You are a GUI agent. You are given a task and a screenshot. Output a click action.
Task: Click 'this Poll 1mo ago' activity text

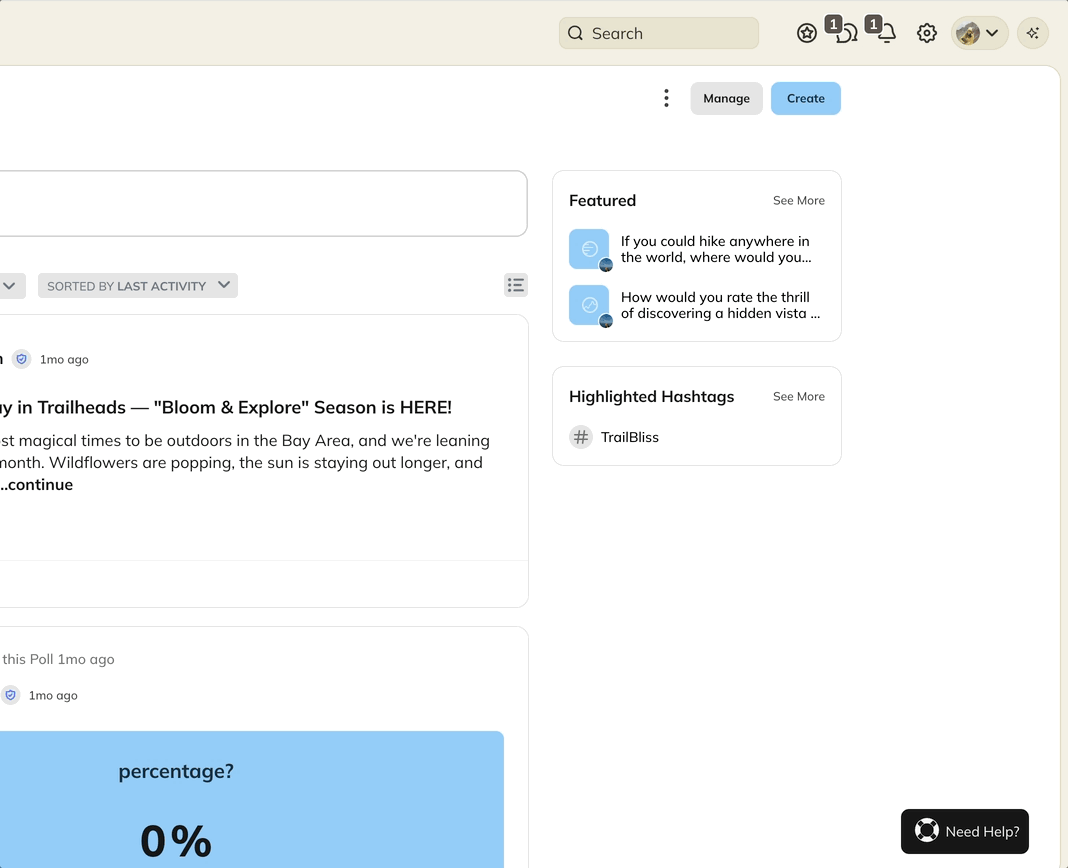pyautogui.click(x=59, y=659)
